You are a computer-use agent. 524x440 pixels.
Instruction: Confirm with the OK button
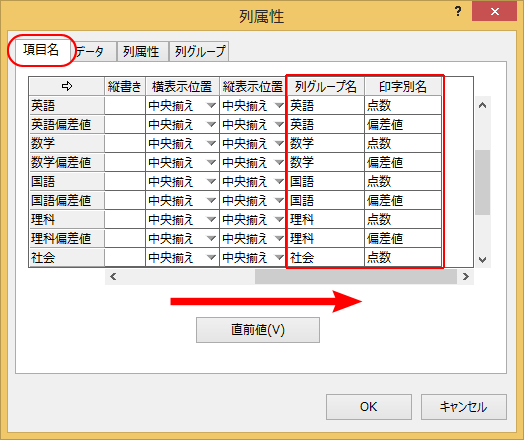point(369,407)
